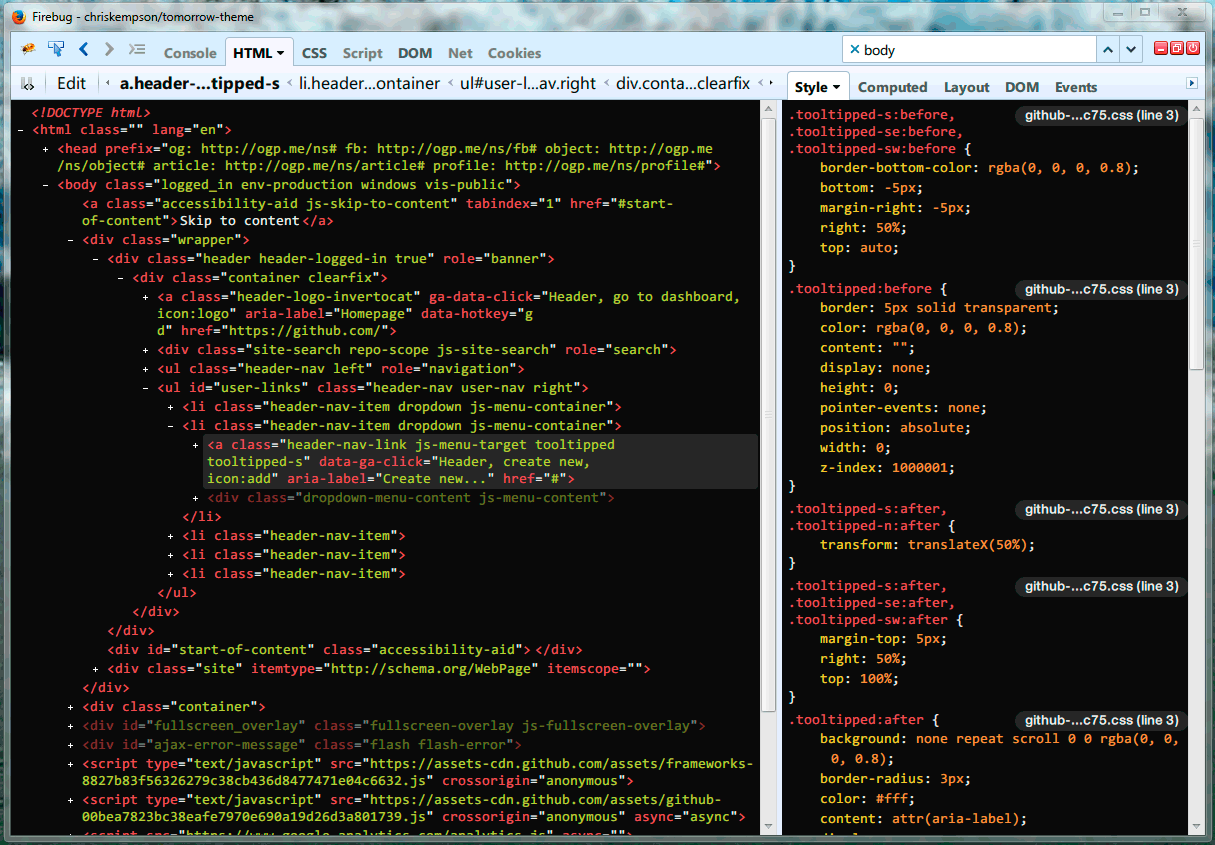The image size is (1215, 845).
Task: Expand the head element node
Action: tap(47, 148)
